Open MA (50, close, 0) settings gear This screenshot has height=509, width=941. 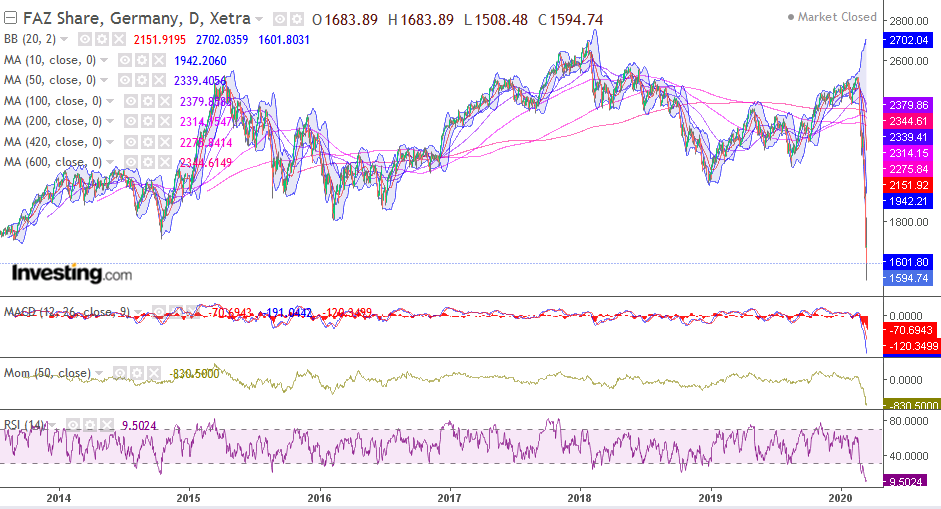142,80
